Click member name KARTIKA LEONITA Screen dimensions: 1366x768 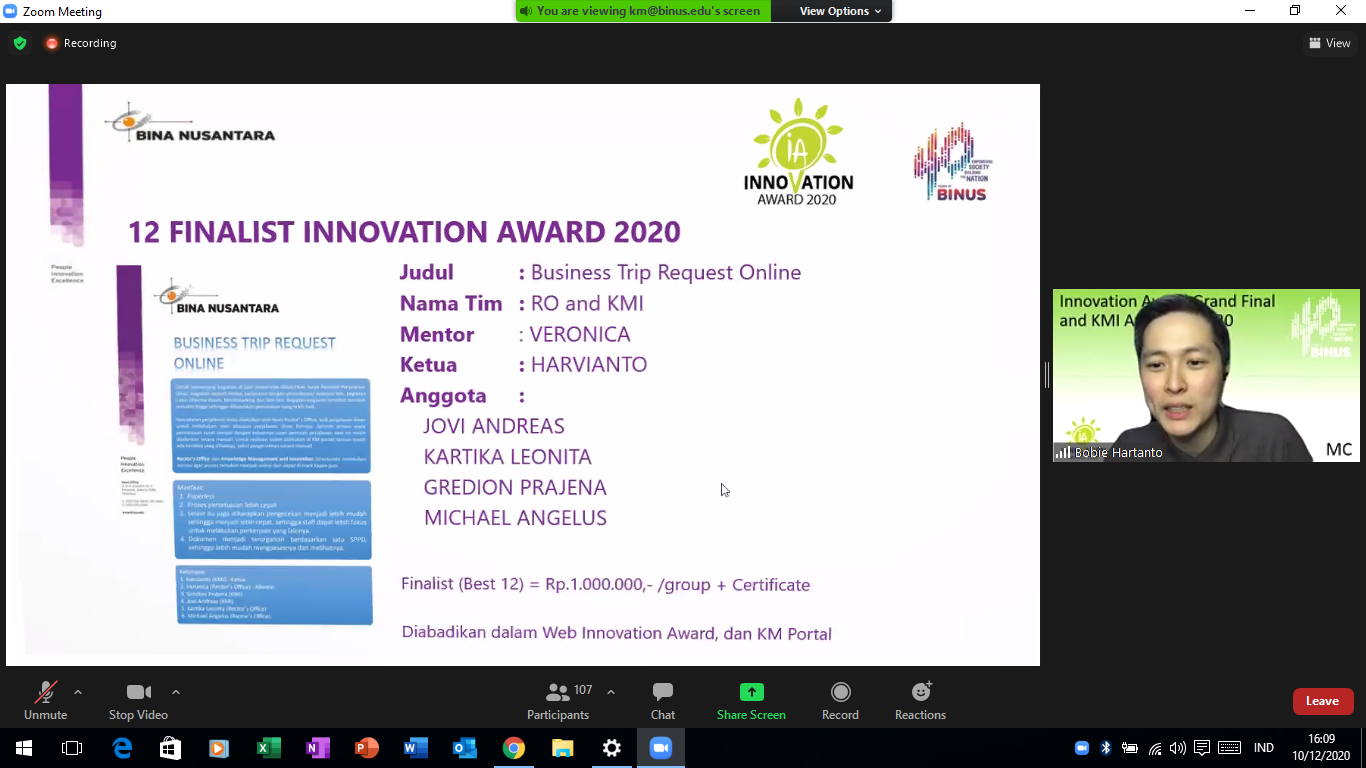coord(508,457)
